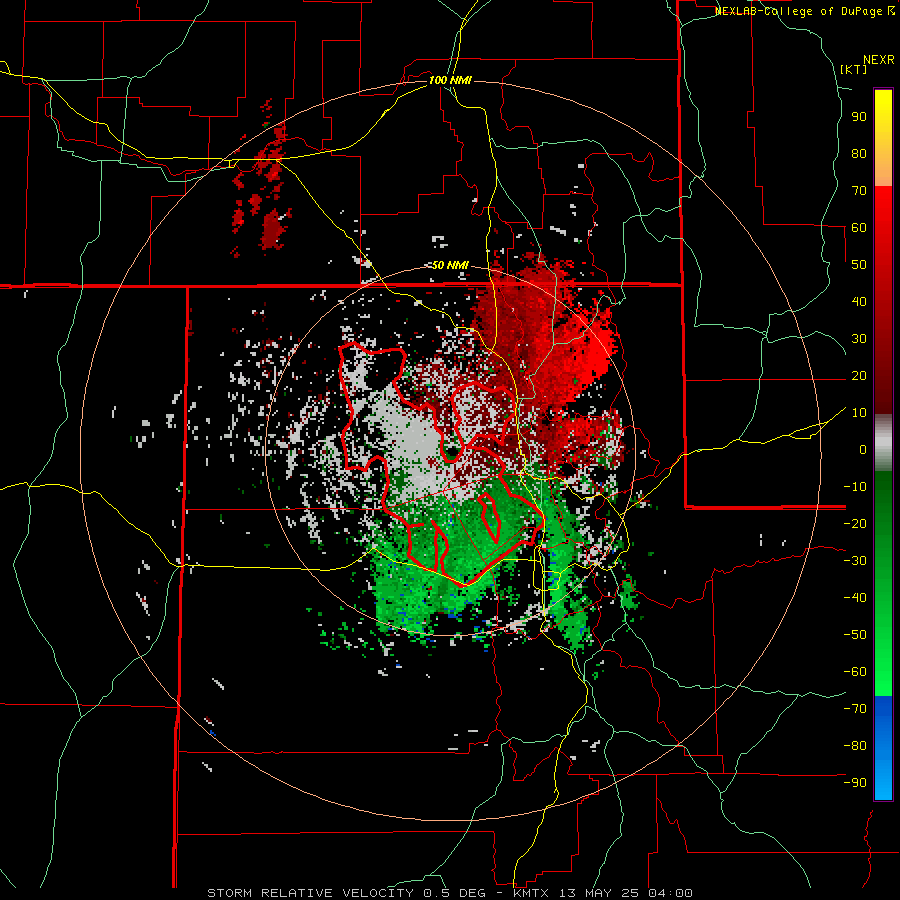Image resolution: width=900 pixels, height=900 pixels.
Task: Click the -60 value on velocity scale
Action: coord(855,672)
